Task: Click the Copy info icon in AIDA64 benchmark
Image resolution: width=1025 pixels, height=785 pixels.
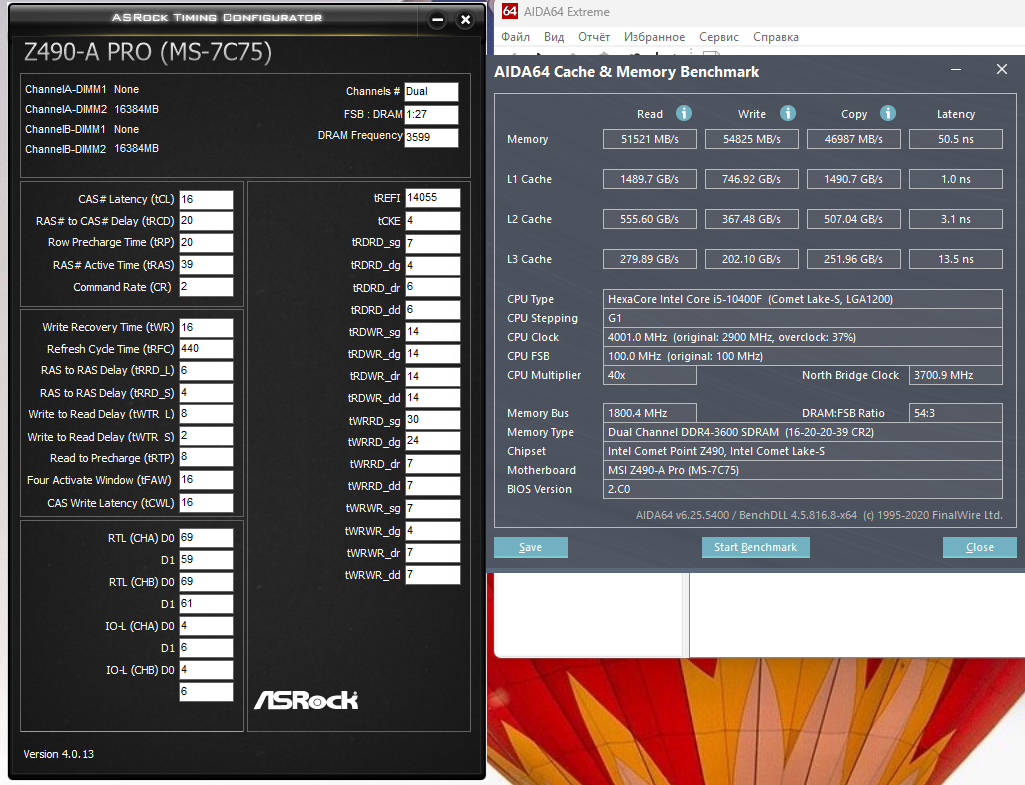Action: (x=887, y=113)
